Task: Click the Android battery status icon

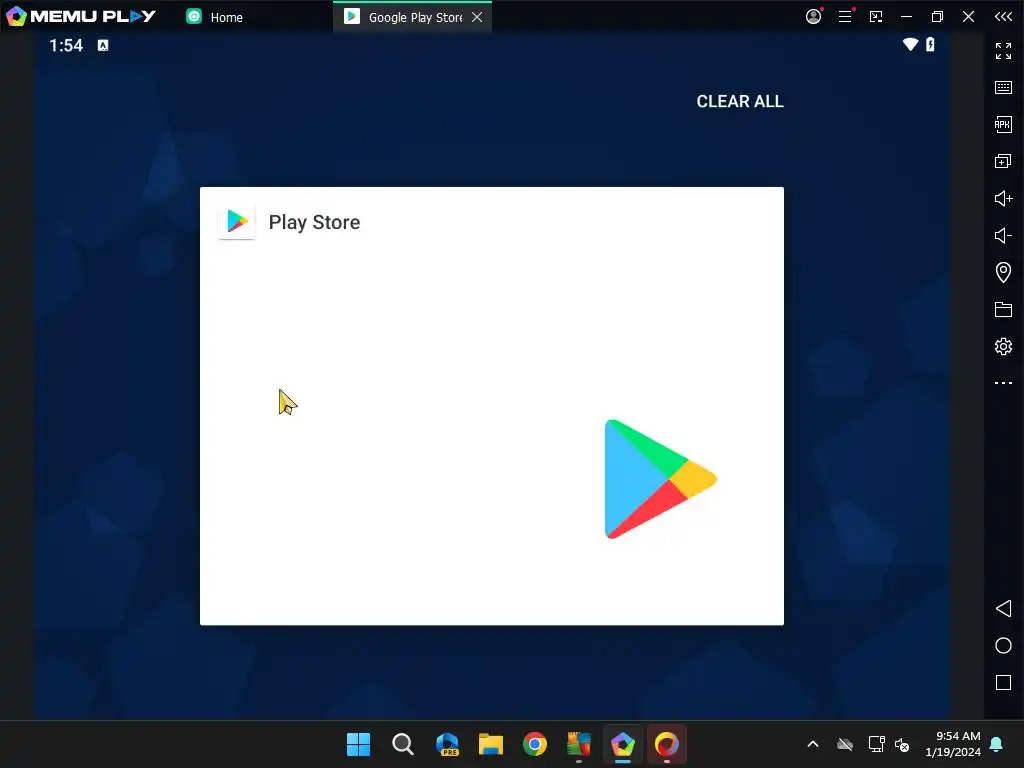Action: 930,44
